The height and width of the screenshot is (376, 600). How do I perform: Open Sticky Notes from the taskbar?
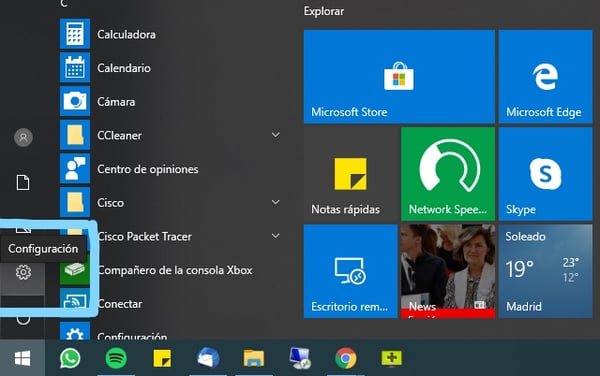click(162, 358)
